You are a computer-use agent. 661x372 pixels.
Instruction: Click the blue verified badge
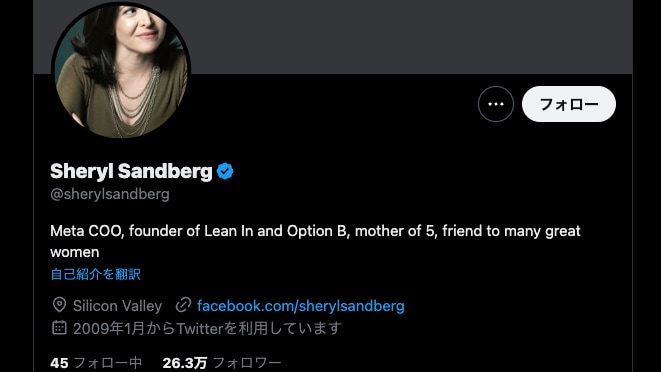pos(225,171)
